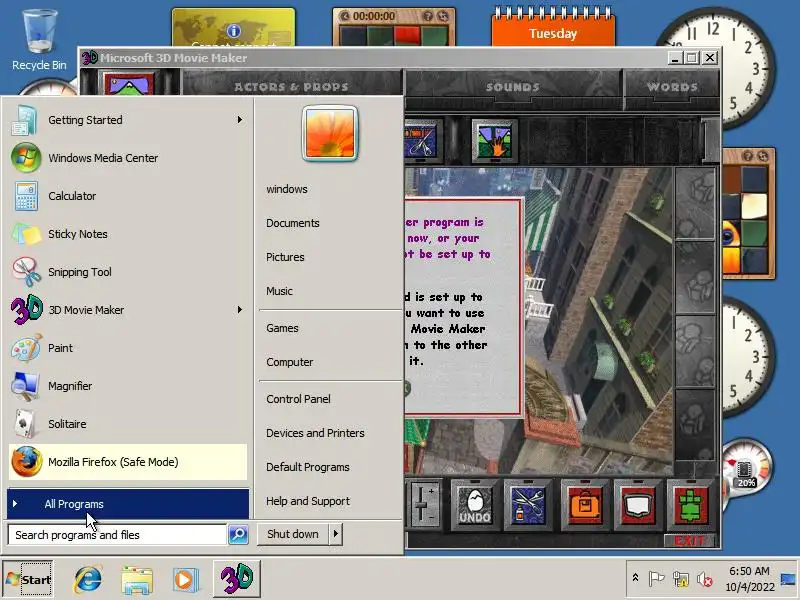Open the cut and paste tools icon
Viewport: 800px width, 600px height.
point(528,505)
